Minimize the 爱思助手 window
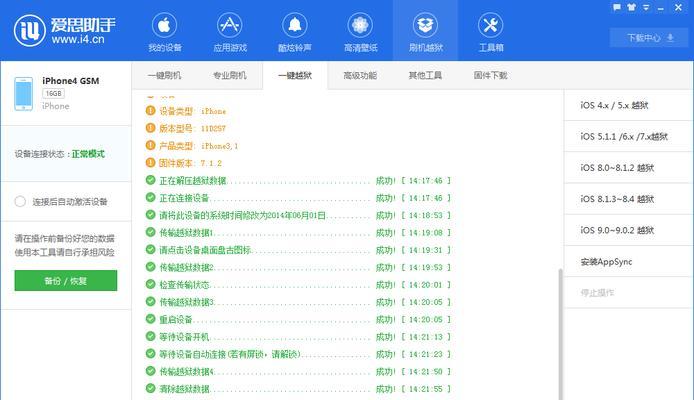 661,8
